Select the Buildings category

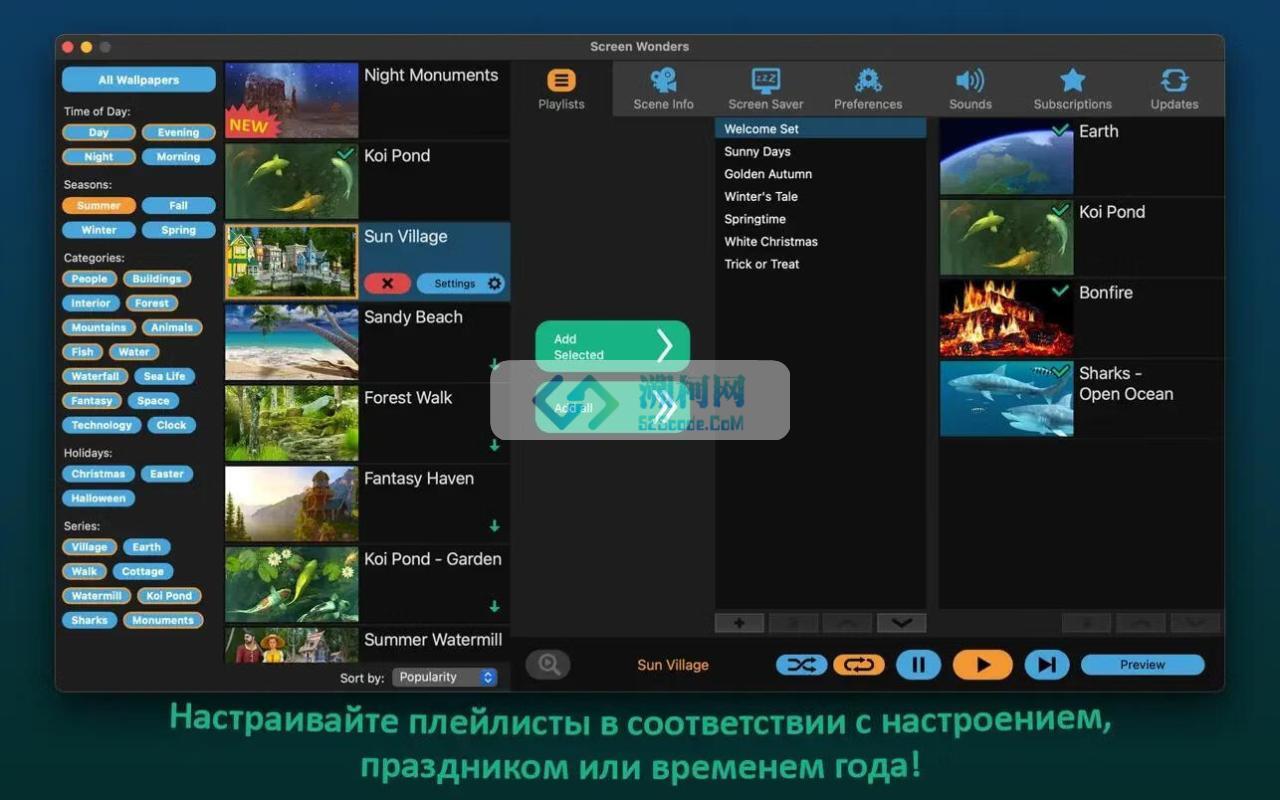pyautogui.click(x=157, y=278)
